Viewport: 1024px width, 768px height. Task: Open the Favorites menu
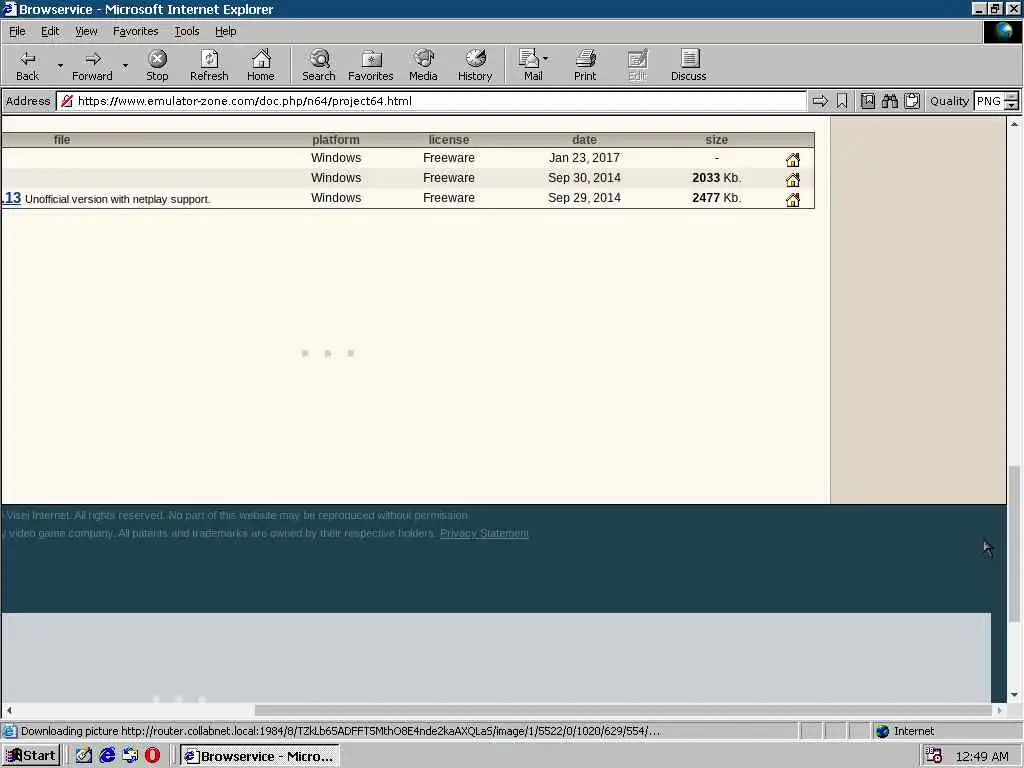point(135,31)
